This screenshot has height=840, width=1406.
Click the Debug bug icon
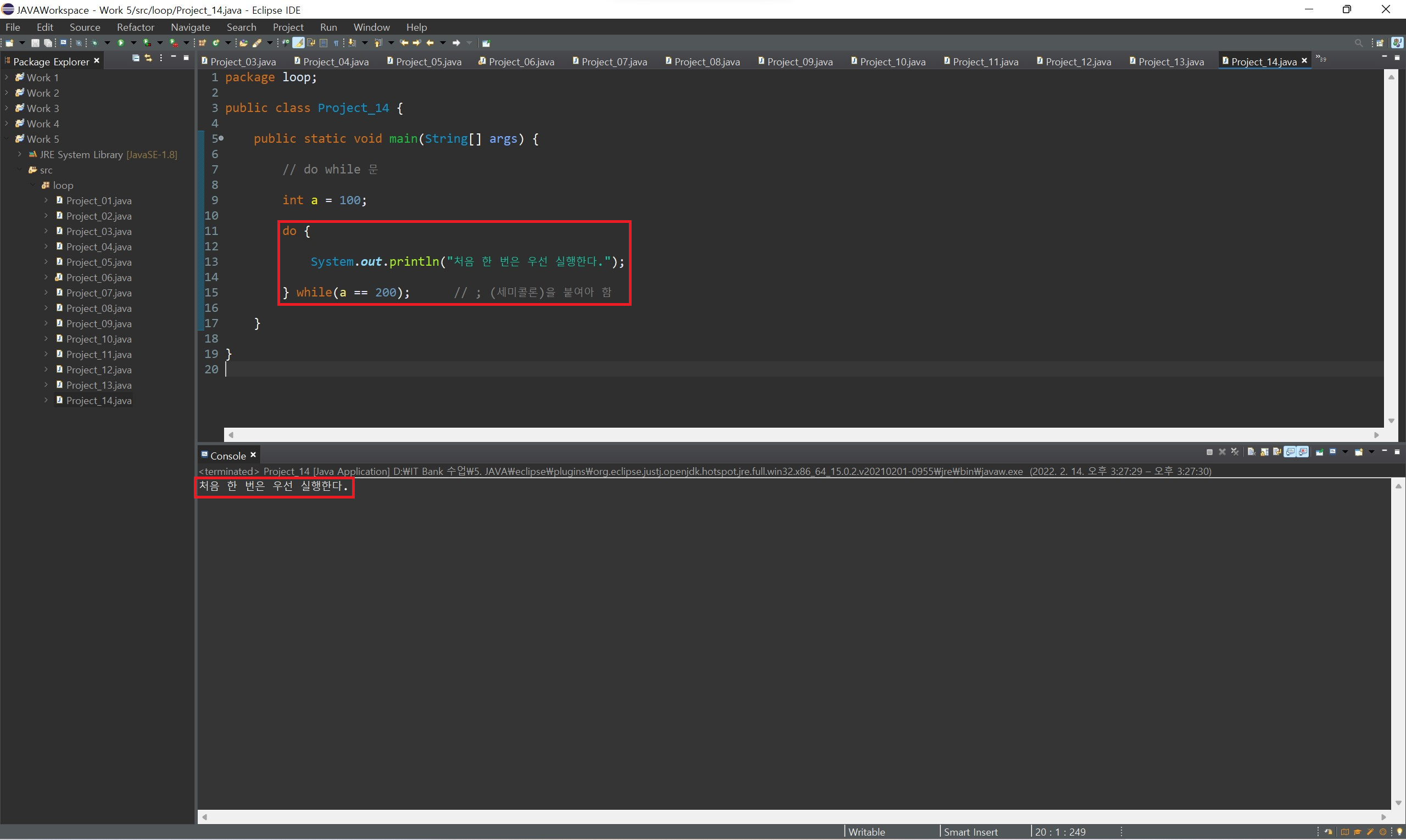94,43
